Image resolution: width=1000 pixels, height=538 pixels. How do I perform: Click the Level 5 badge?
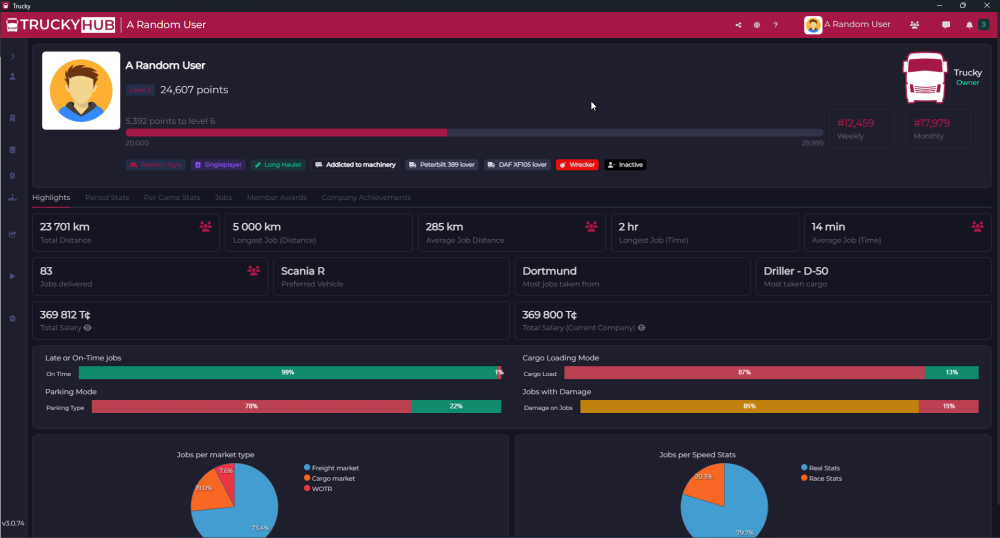tap(140, 90)
